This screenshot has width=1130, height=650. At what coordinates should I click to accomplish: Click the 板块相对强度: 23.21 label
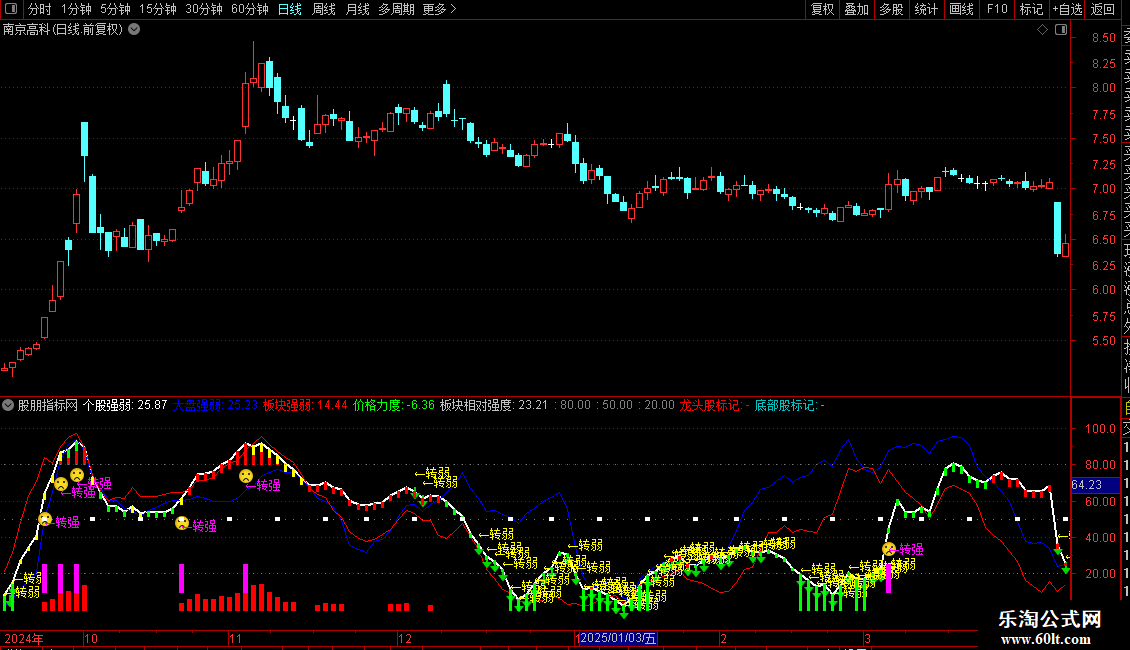[x=494, y=405]
